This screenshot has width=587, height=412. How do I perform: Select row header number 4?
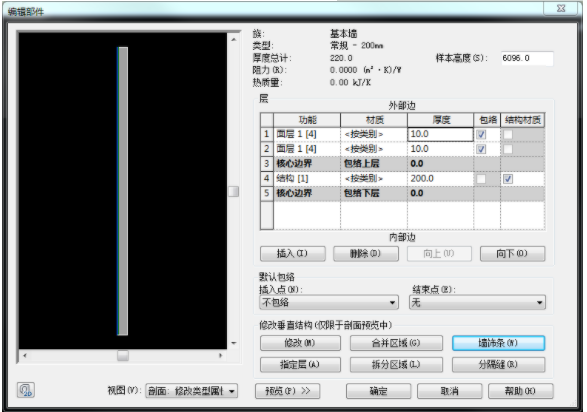267,178
